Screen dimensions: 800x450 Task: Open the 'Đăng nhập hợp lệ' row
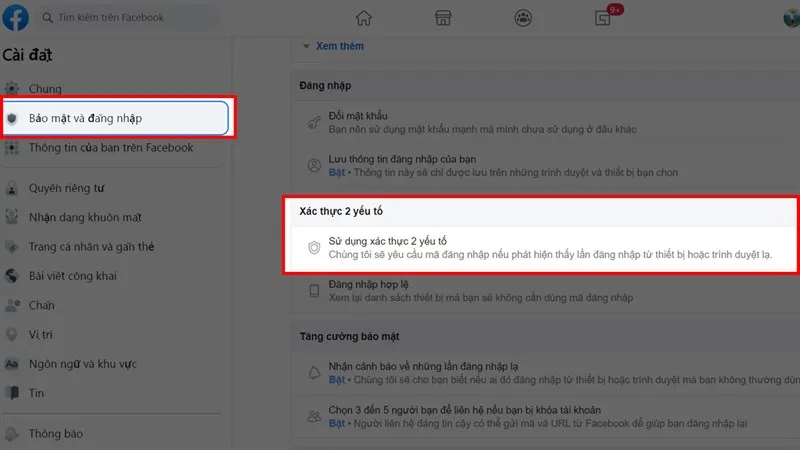tap(546, 291)
